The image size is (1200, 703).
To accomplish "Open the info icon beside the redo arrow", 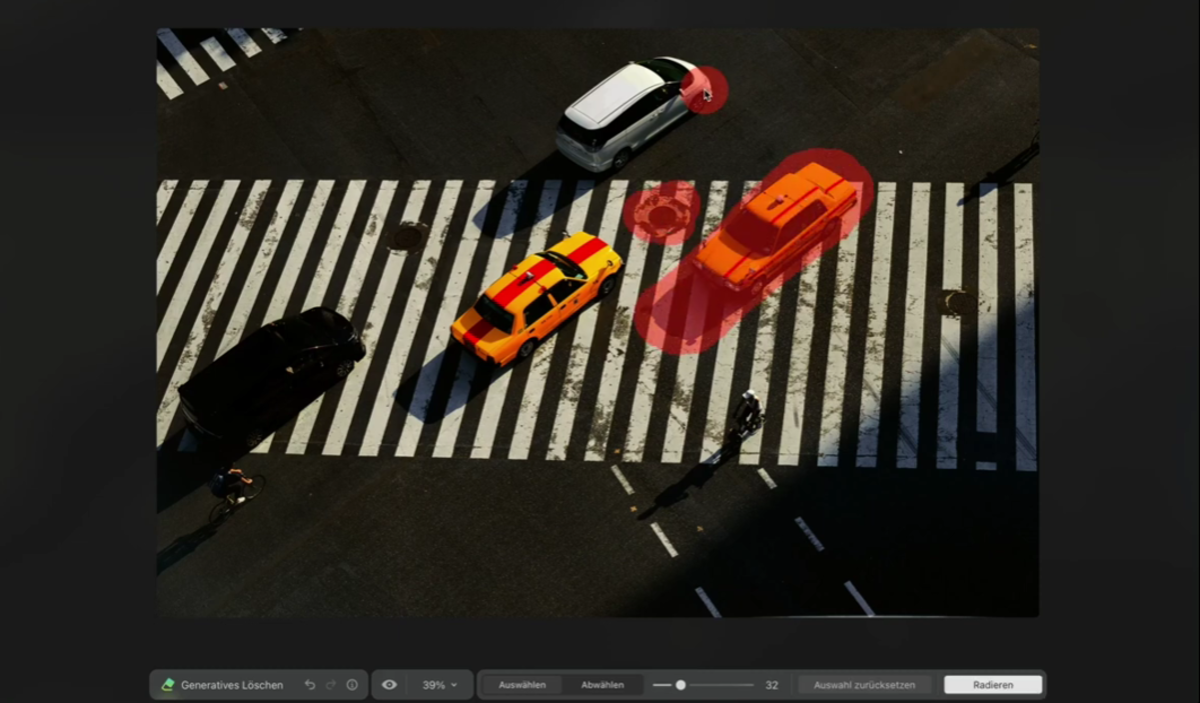I will [352, 684].
